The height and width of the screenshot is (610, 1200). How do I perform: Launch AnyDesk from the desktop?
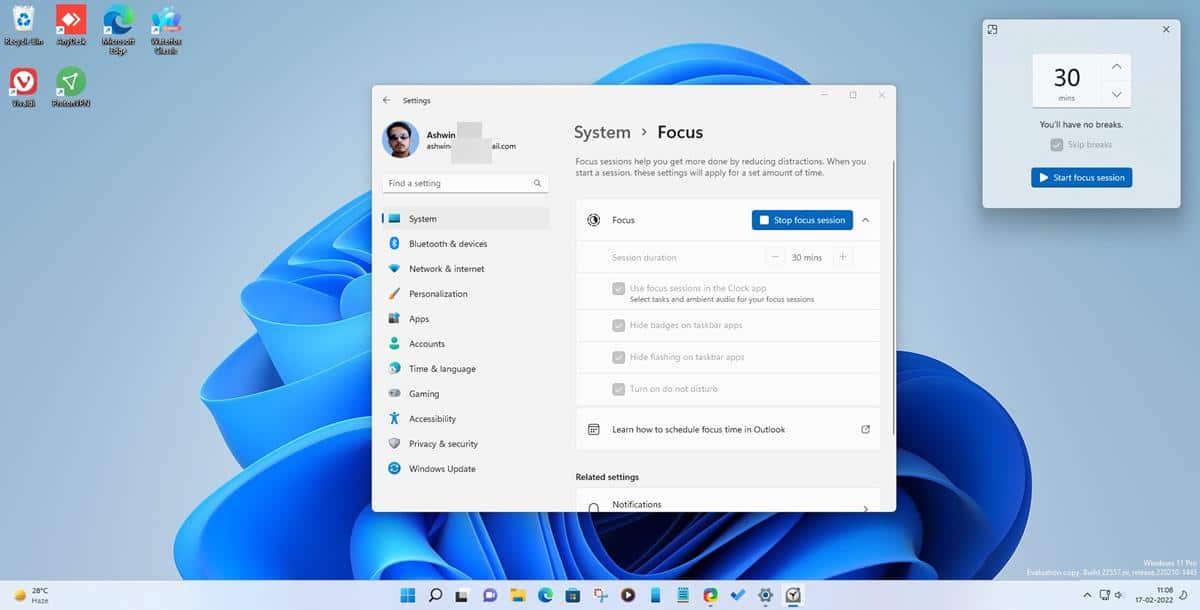coord(71,25)
